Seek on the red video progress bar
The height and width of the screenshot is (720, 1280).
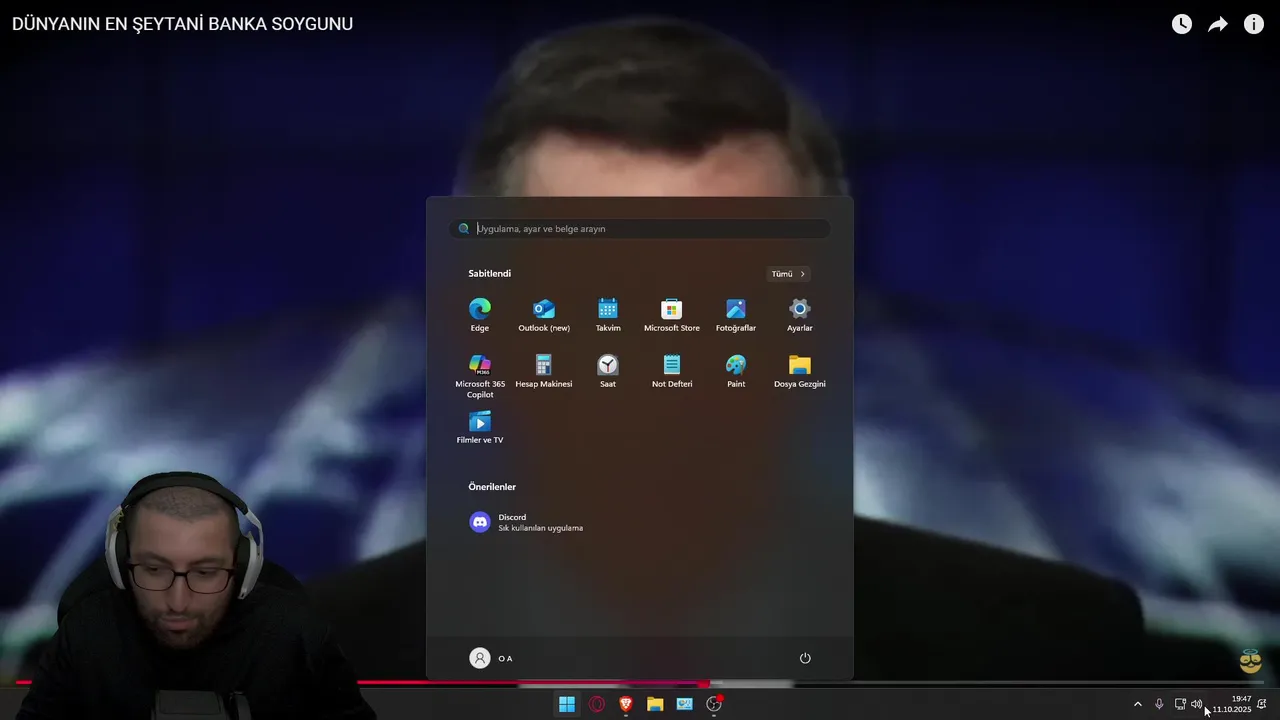point(640,683)
